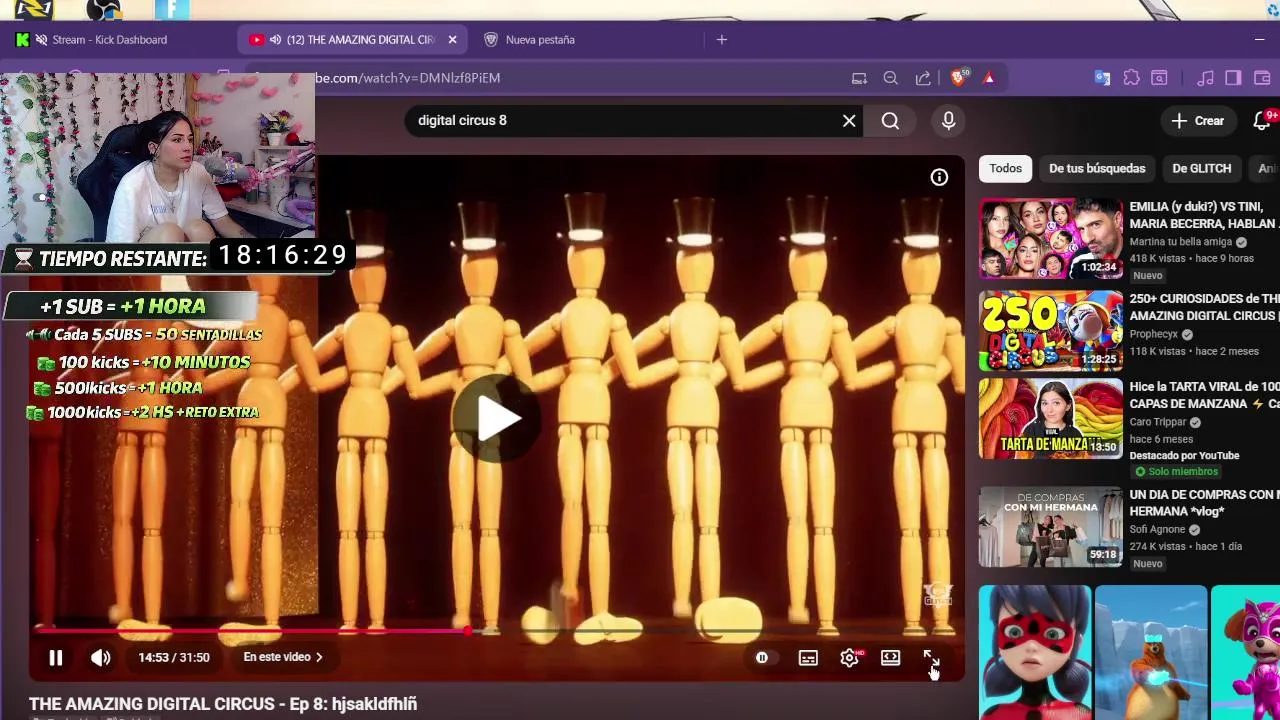Click into the 'digital circus 8' search field

pyautogui.click(x=625, y=120)
